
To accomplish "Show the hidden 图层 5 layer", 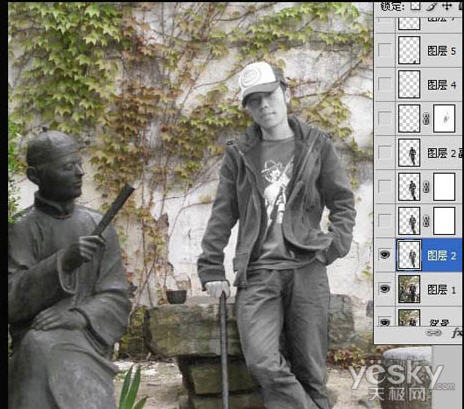I will 385,51.
